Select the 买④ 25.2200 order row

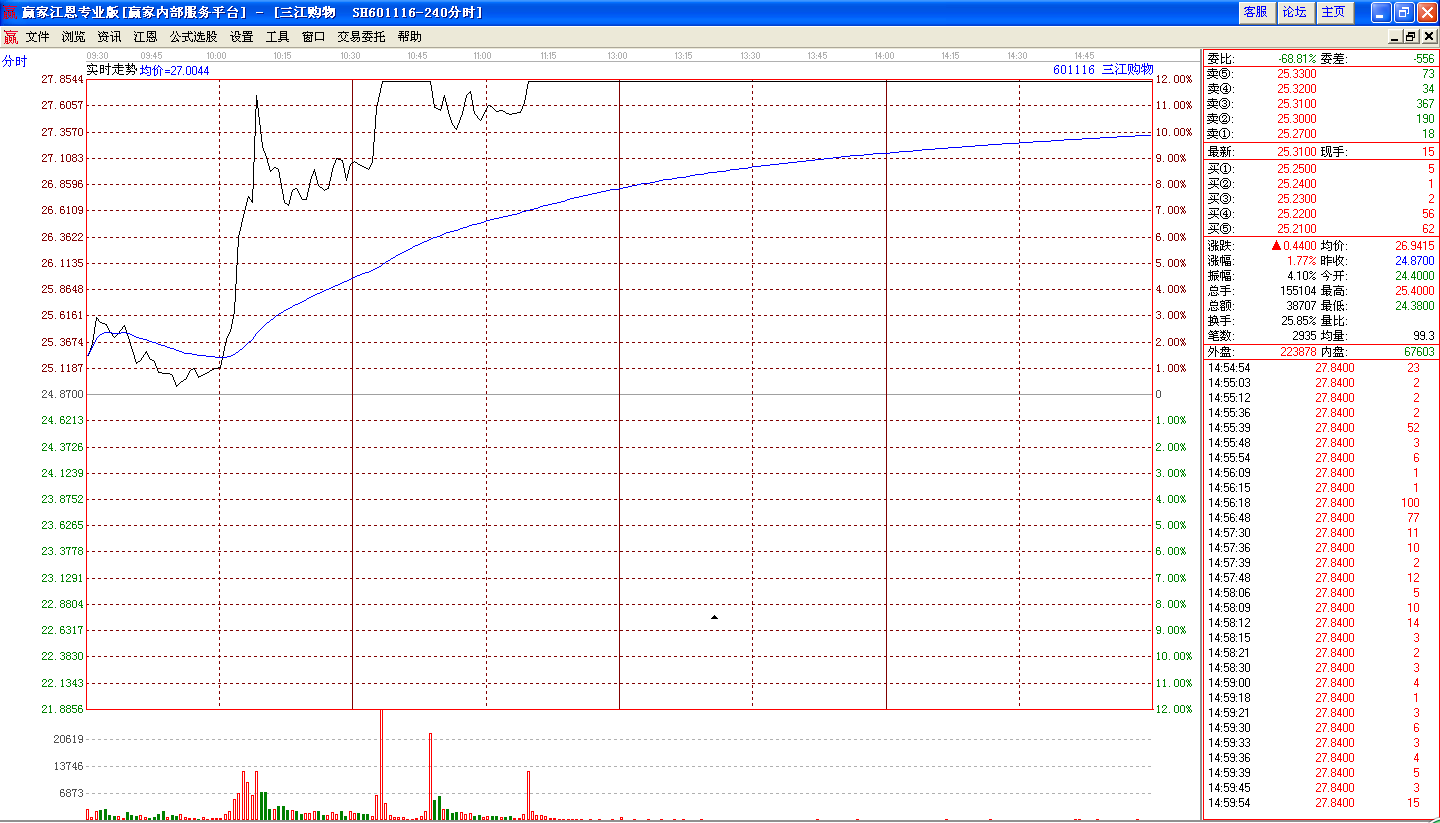point(1321,214)
